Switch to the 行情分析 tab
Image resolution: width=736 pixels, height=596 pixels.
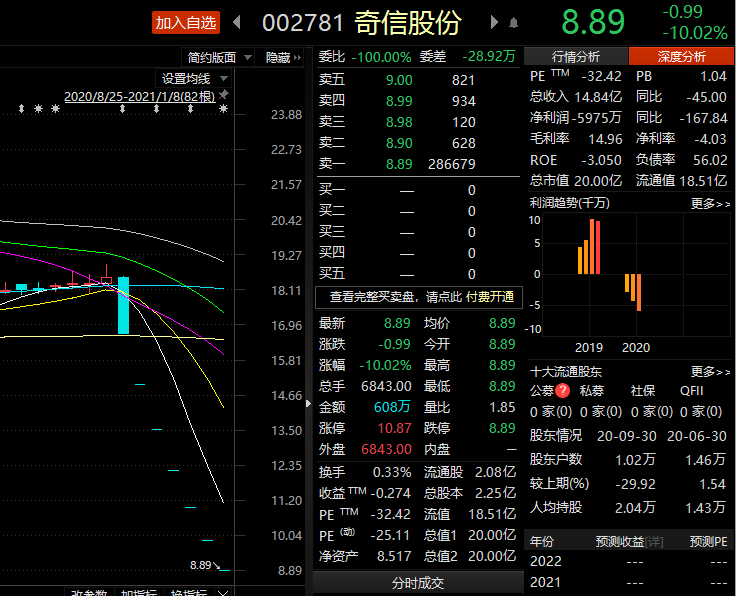(576, 57)
